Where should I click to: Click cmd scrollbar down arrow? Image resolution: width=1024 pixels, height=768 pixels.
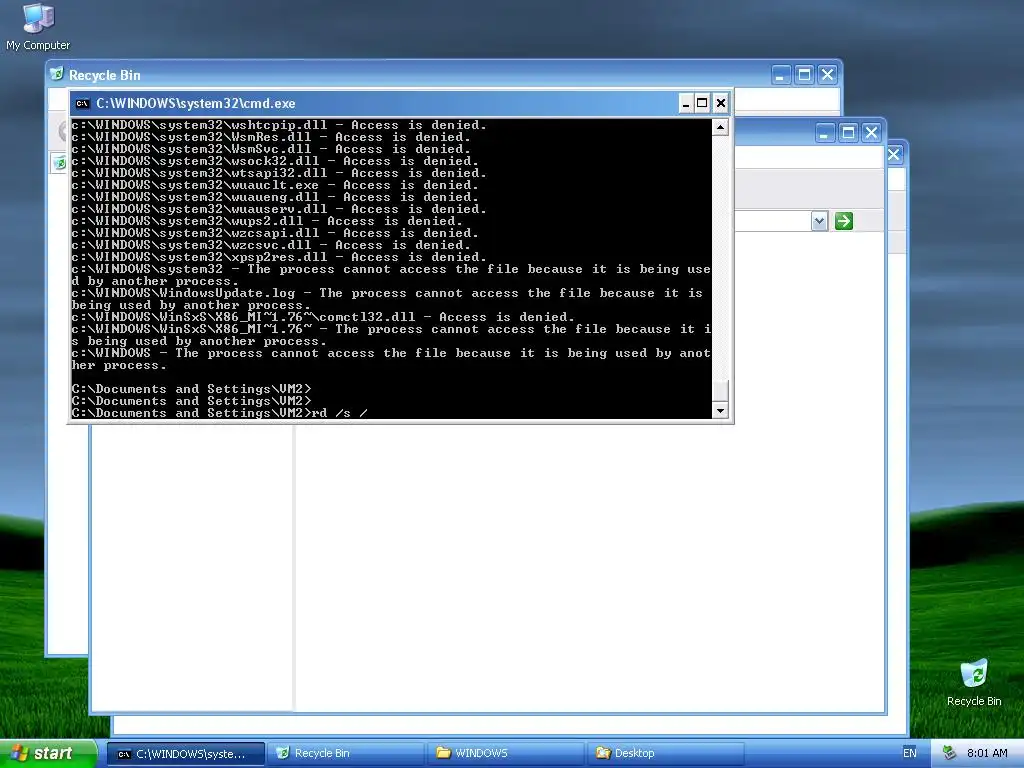pyautogui.click(x=720, y=411)
